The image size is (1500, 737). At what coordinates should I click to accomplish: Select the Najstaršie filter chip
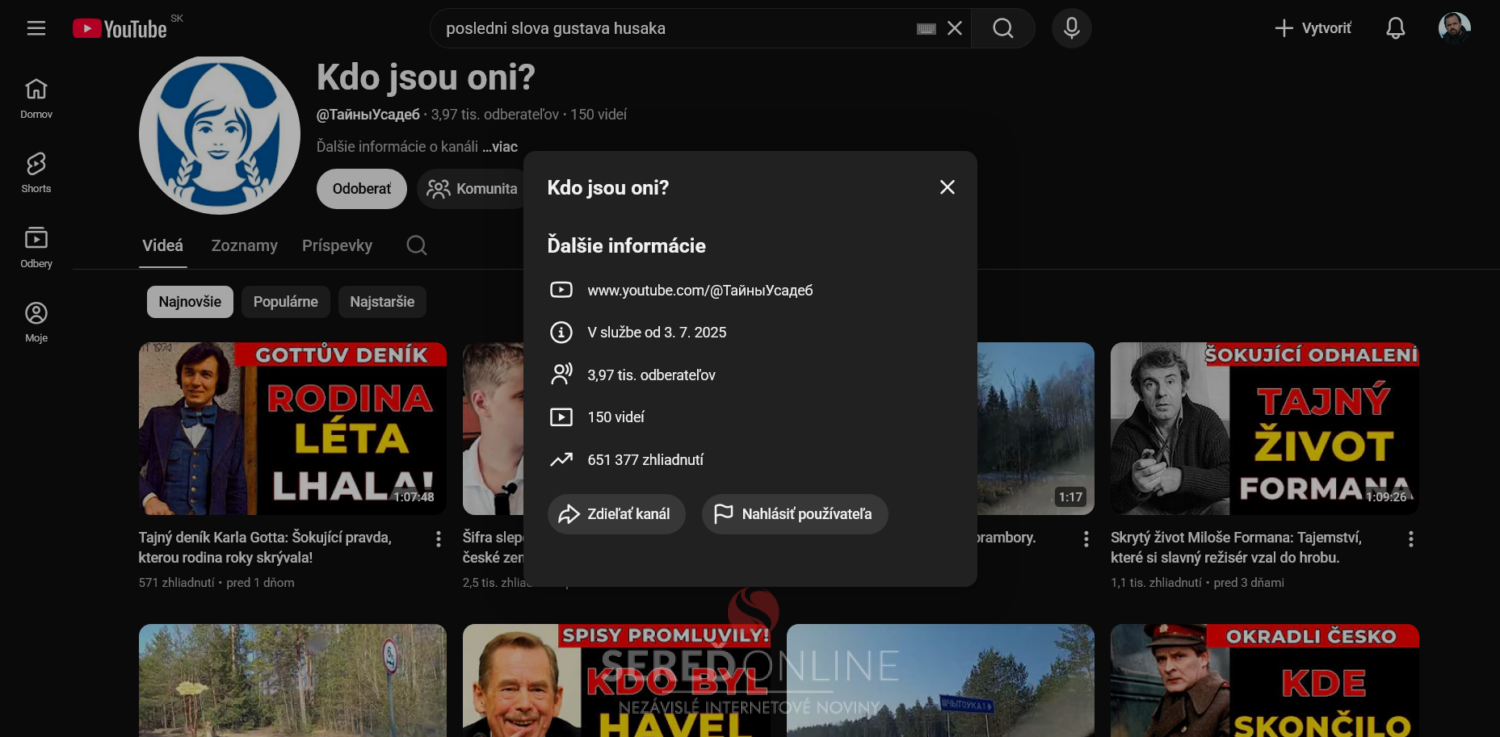point(382,302)
